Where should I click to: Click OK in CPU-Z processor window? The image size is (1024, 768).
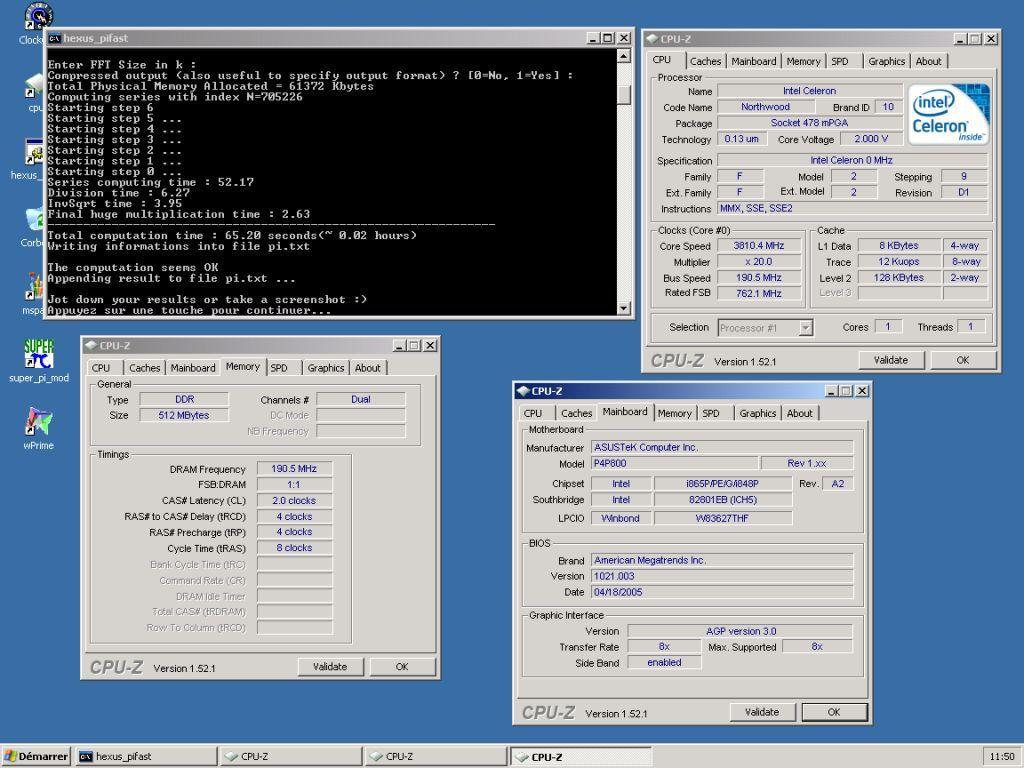click(963, 360)
